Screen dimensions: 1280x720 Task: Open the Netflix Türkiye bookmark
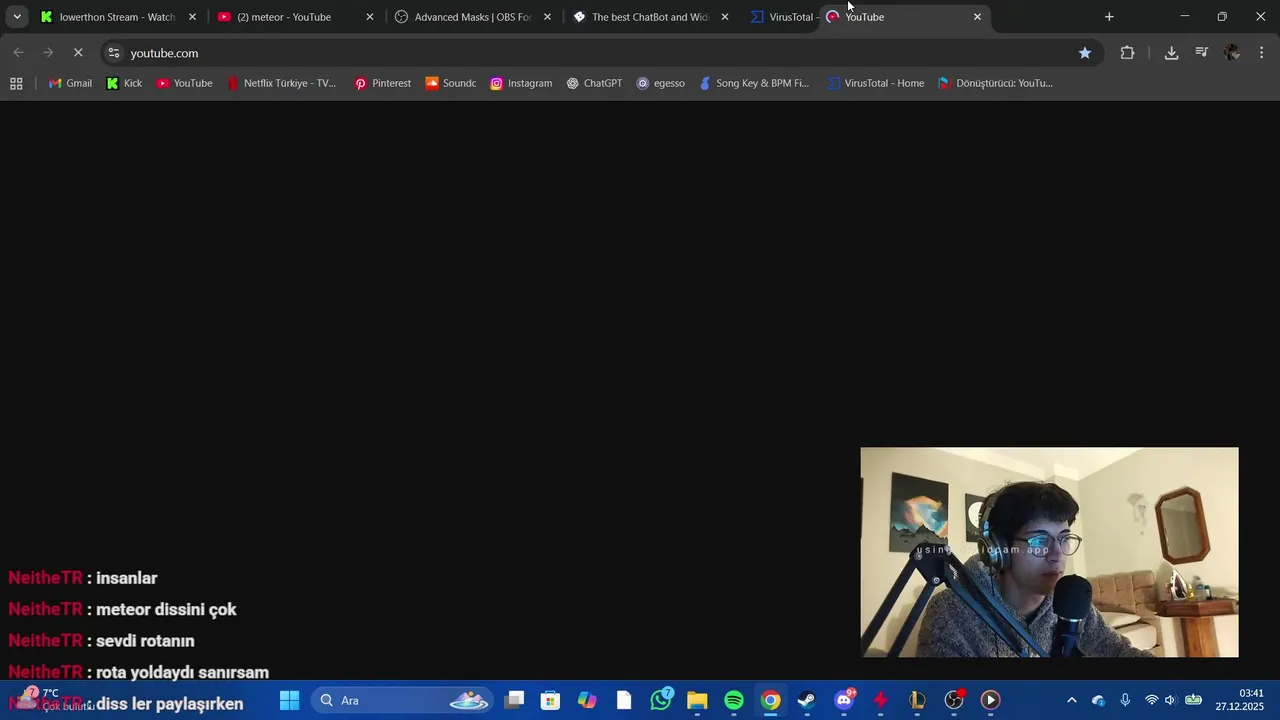point(281,83)
